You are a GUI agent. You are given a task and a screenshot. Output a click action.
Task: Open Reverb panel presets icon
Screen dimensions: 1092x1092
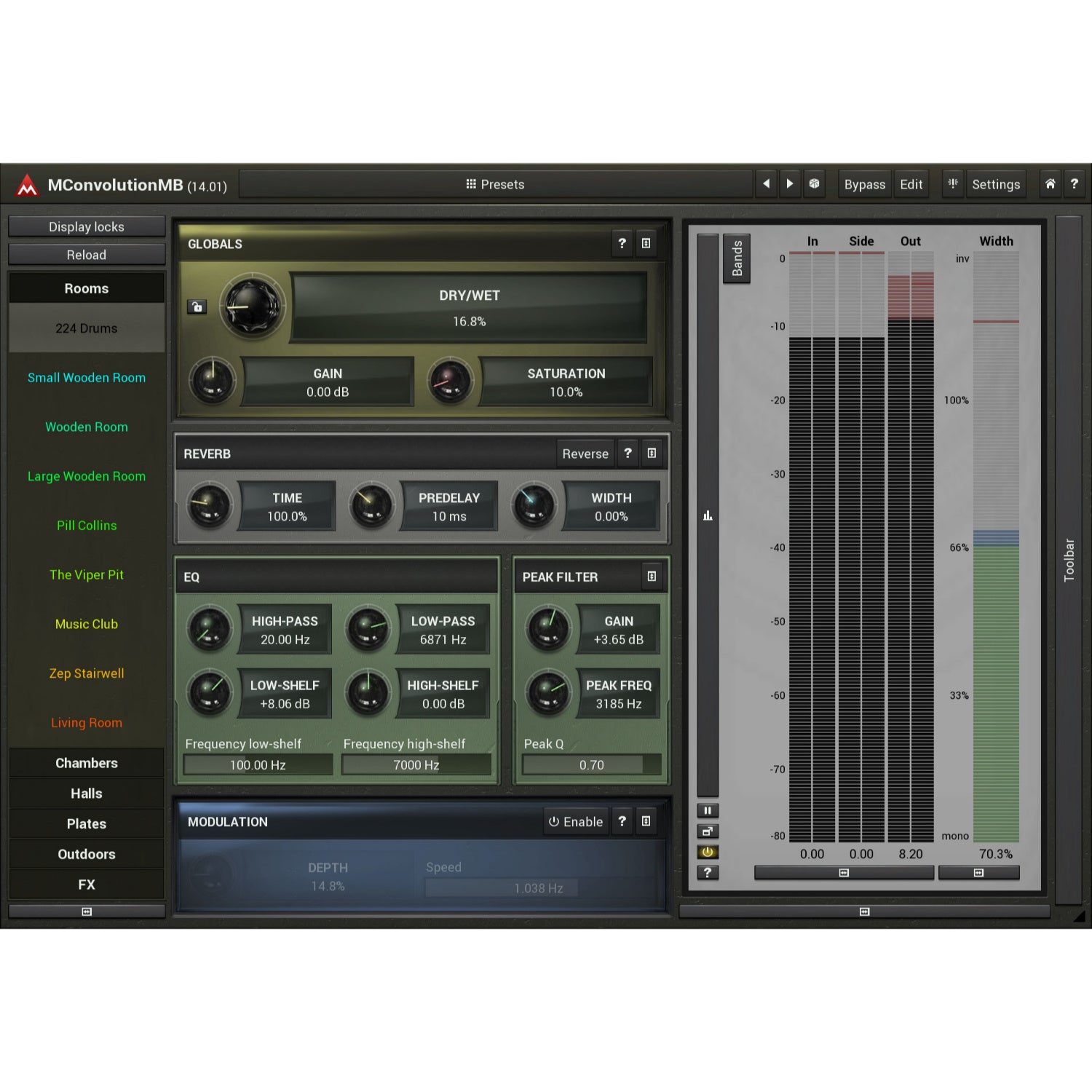[x=652, y=453]
